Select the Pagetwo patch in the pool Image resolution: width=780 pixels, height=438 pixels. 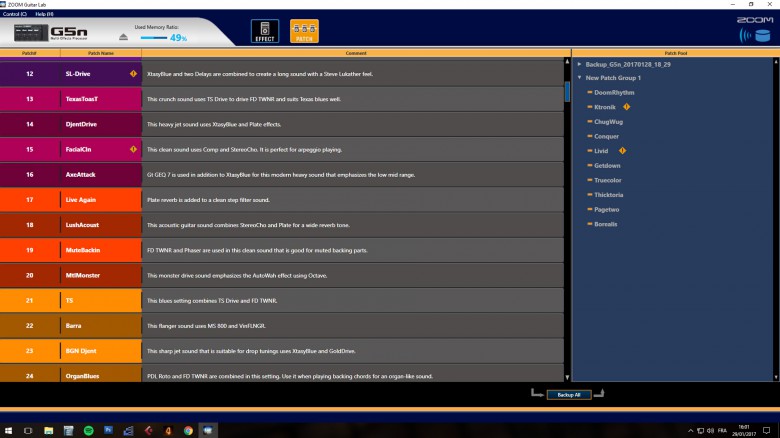tap(606, 210)
